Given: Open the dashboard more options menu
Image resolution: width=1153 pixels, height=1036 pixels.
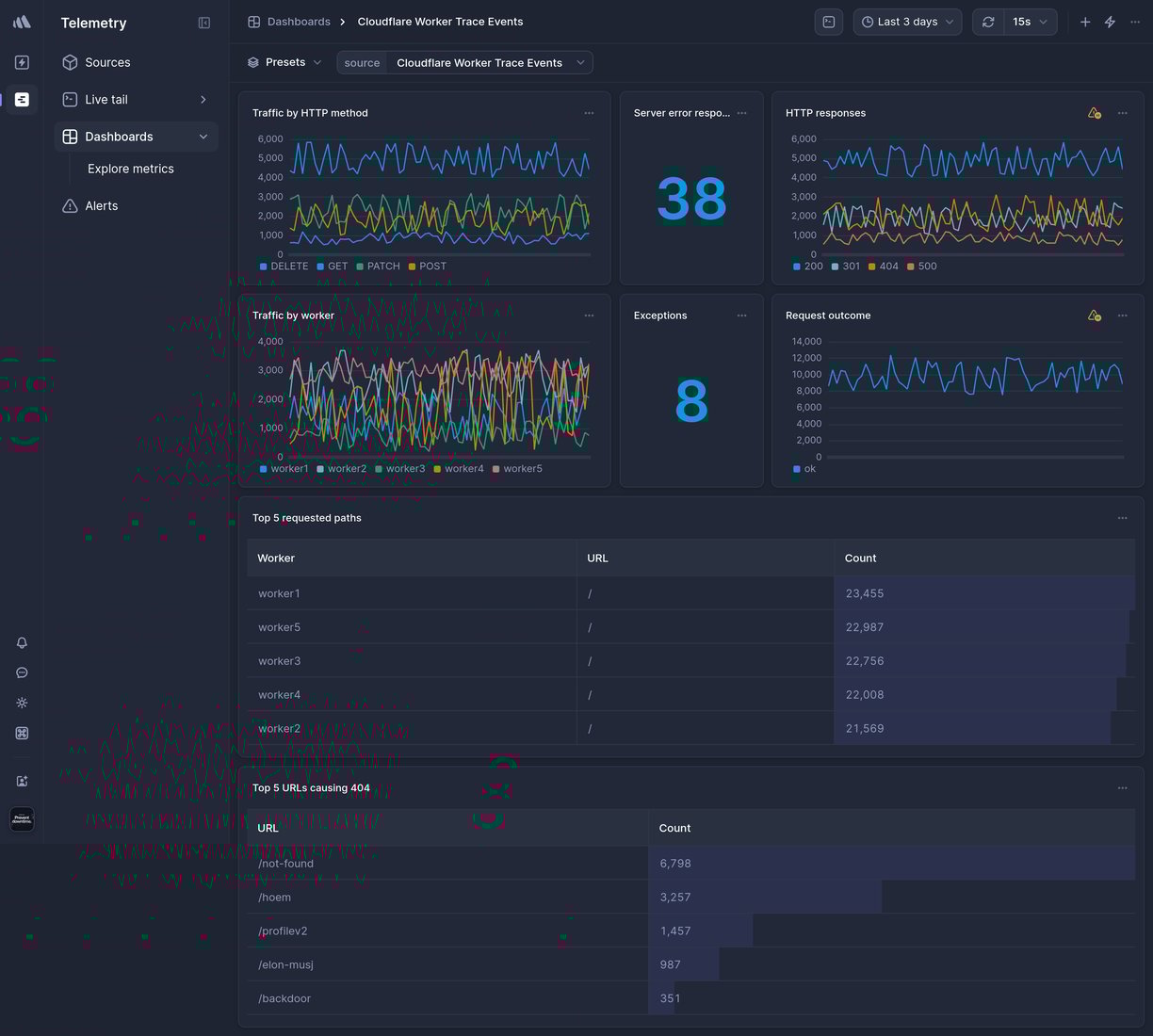Looking at the screenshot, I should click(x=1135, y=22).
